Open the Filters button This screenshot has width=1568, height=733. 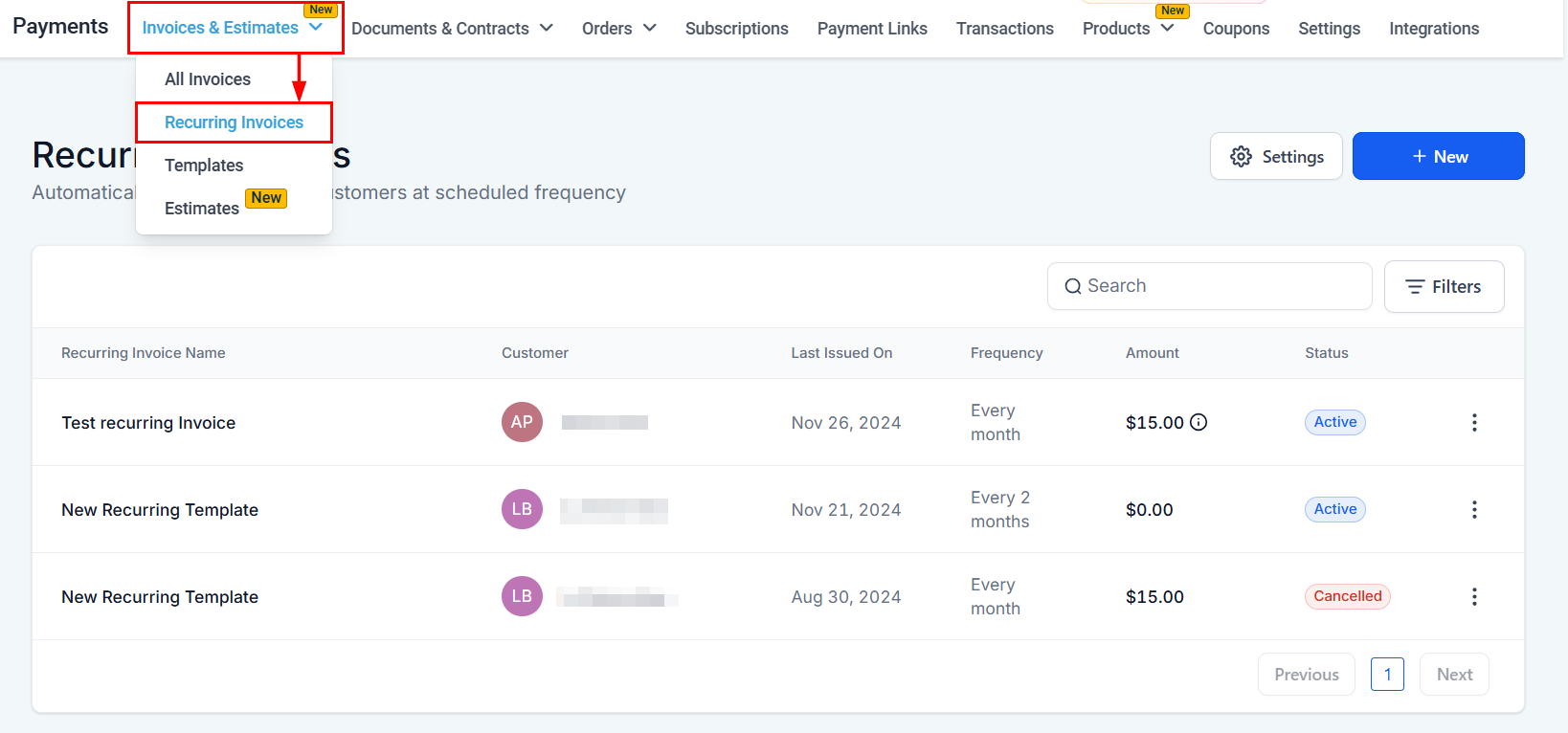click(x=1444, y=286)
